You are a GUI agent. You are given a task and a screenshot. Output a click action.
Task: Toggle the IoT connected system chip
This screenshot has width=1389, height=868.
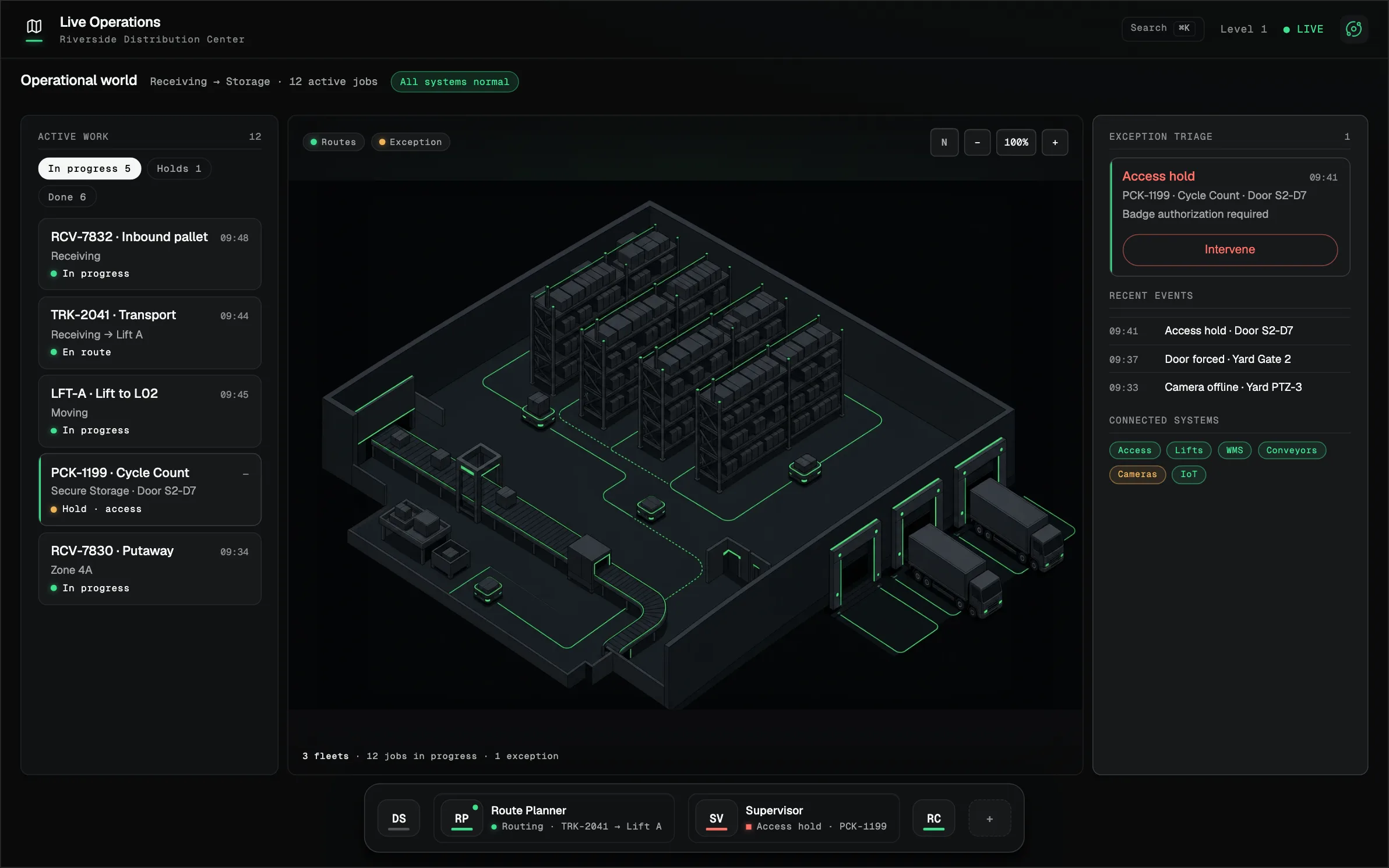pos(1189,474)
